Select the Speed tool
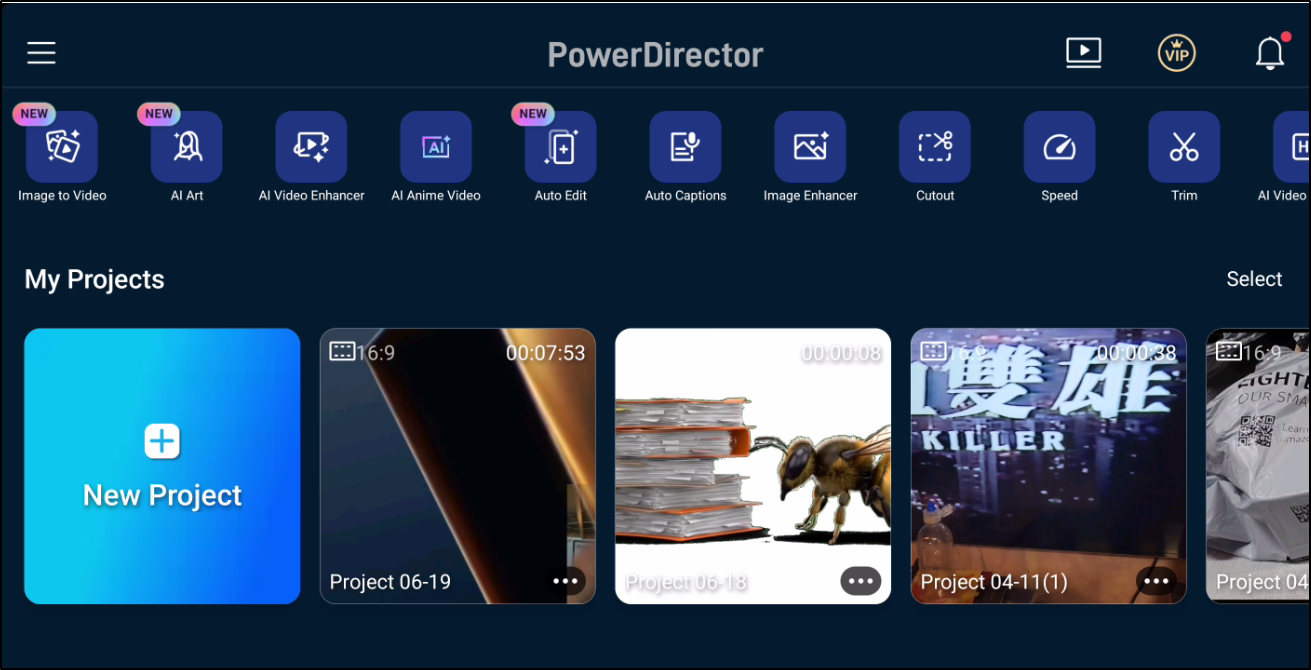This screenshot has width=1311, height=670. (x=1059, y=147)
